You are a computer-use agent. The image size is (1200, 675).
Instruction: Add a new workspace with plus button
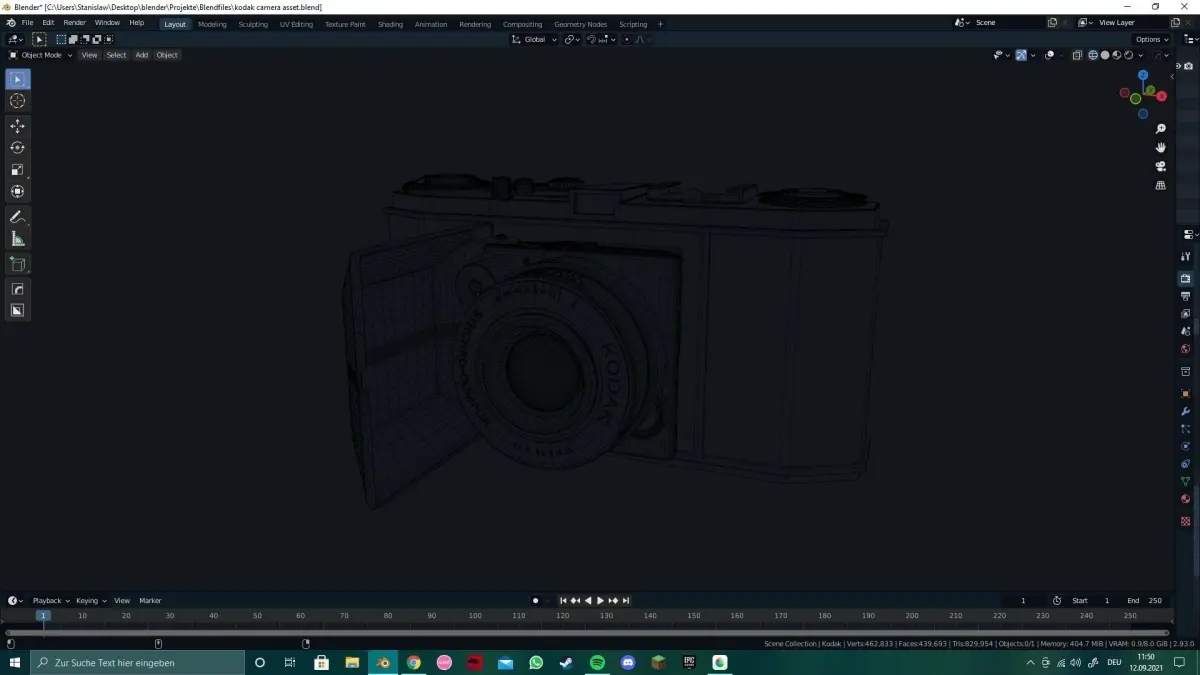pos(660,24)
